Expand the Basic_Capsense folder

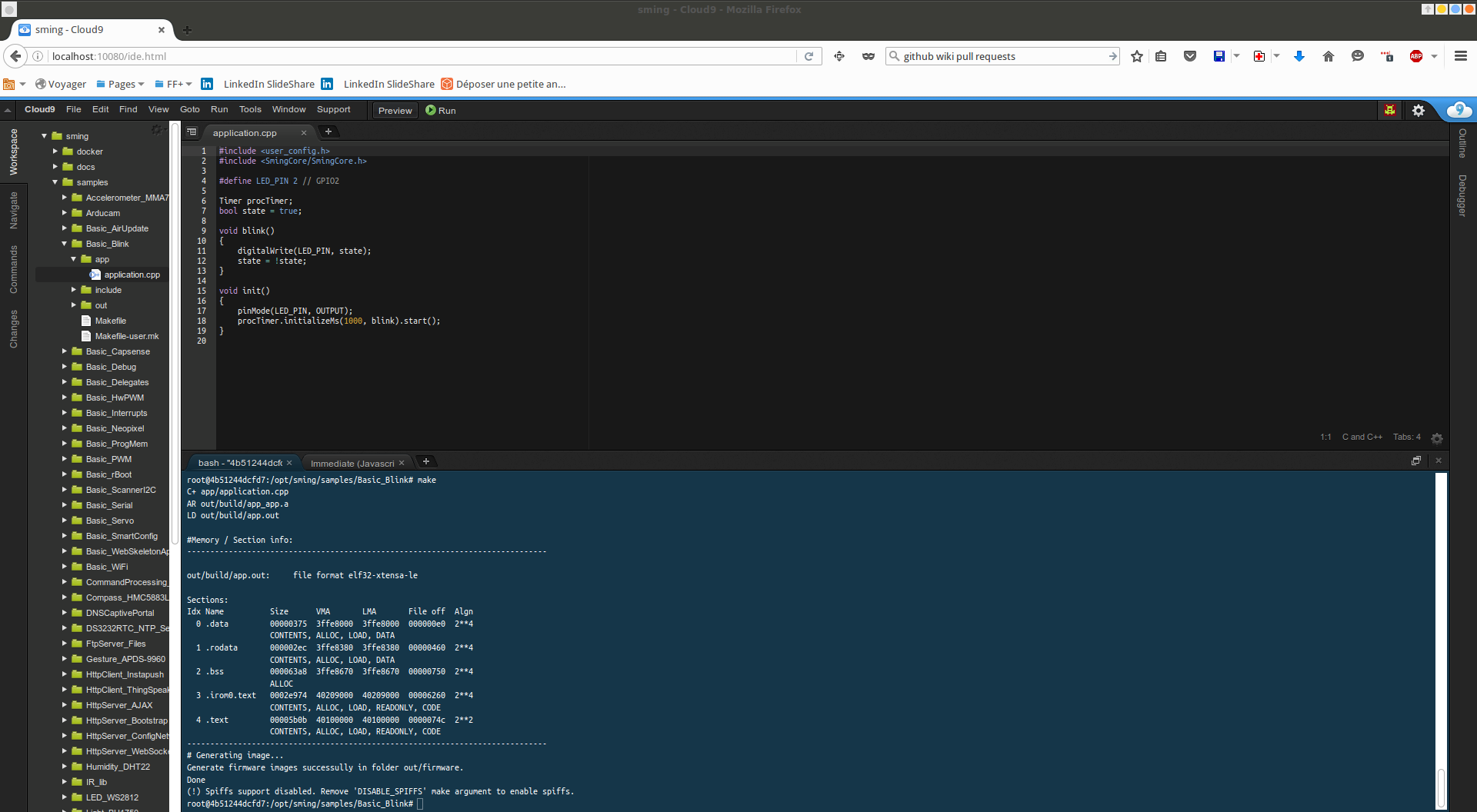[x=65, y=351]
